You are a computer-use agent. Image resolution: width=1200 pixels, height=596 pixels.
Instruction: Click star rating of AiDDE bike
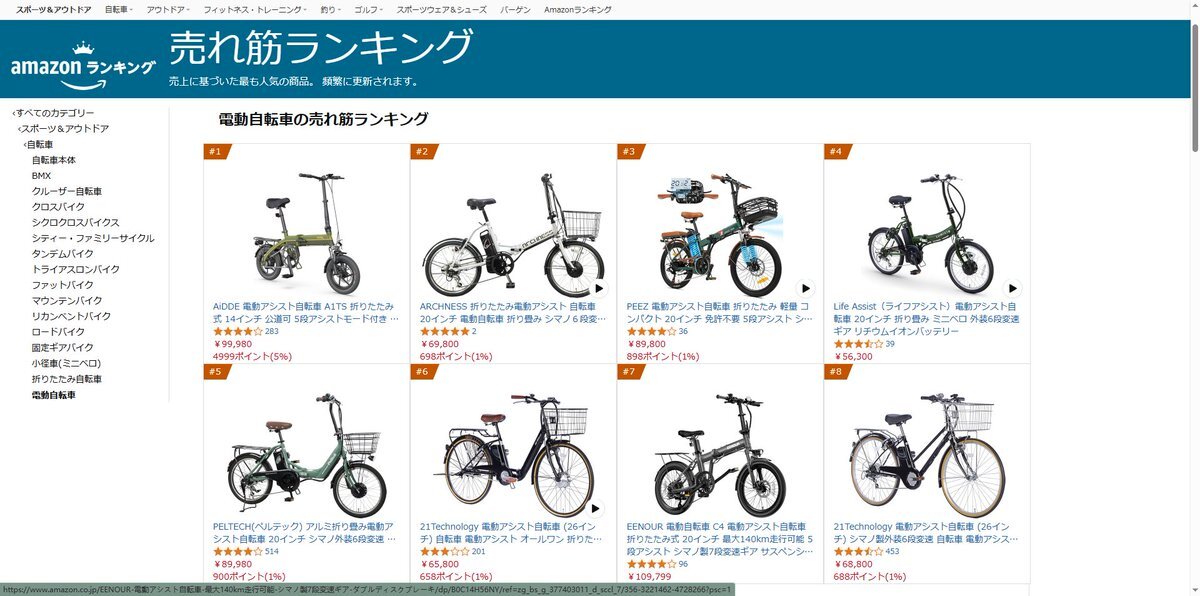click(238, 331)
